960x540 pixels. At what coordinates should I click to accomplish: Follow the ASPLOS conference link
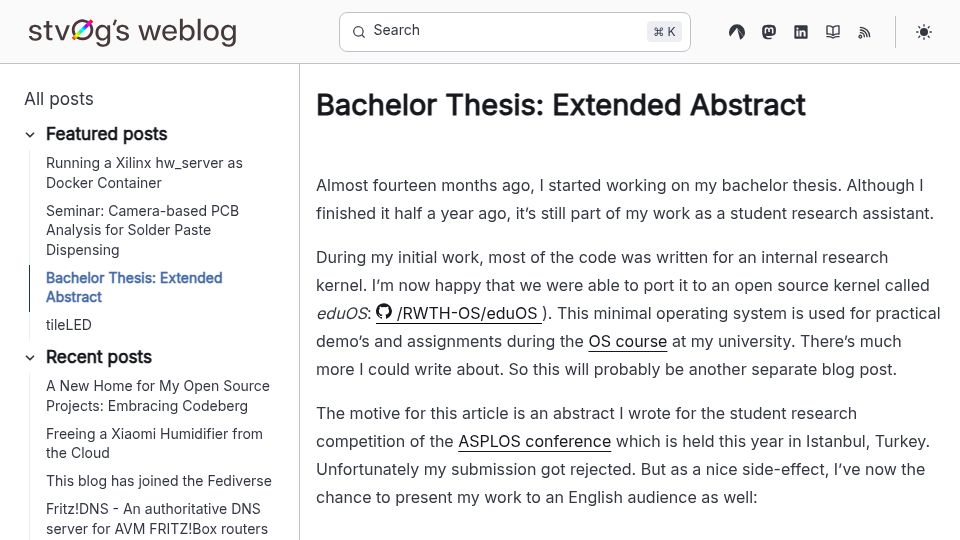tap(534, 441)
